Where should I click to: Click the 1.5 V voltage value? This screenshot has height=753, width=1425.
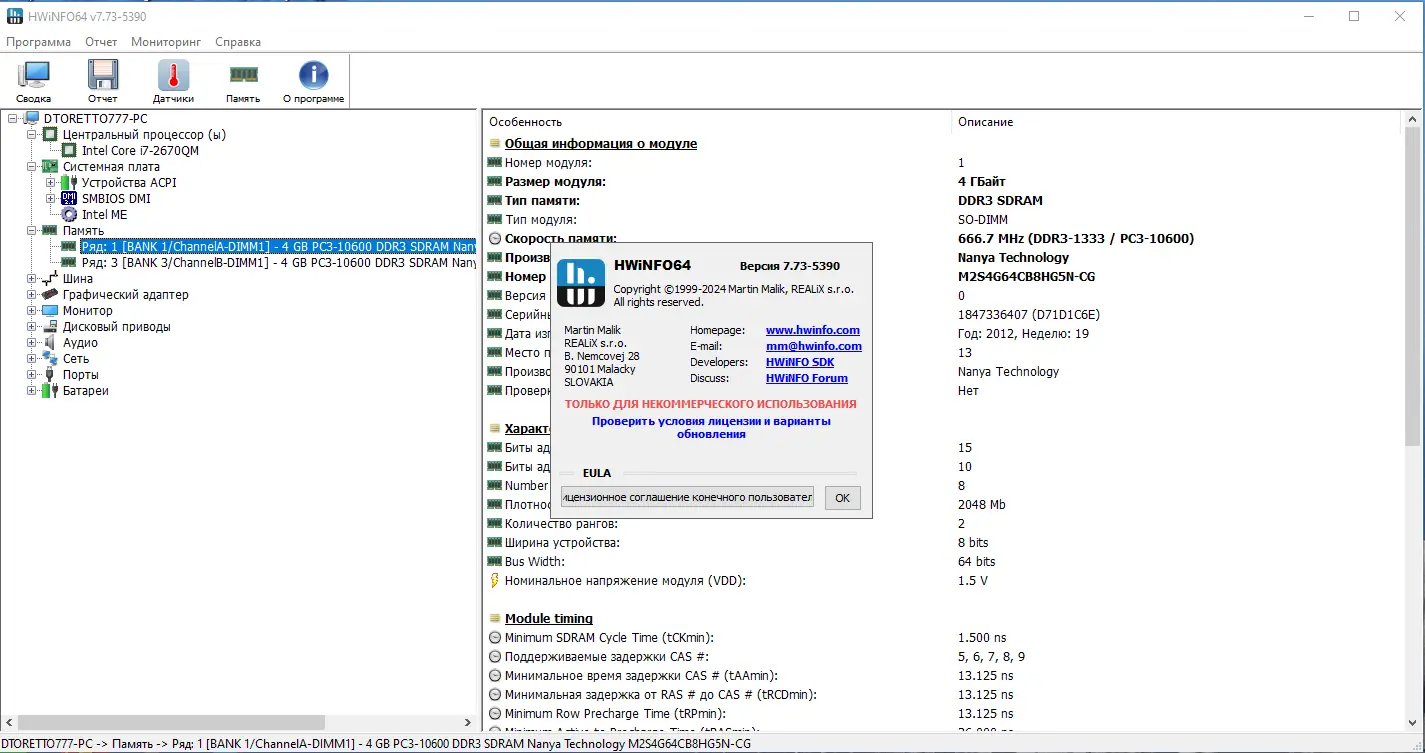pyautogui.click(x=973, y=580)
